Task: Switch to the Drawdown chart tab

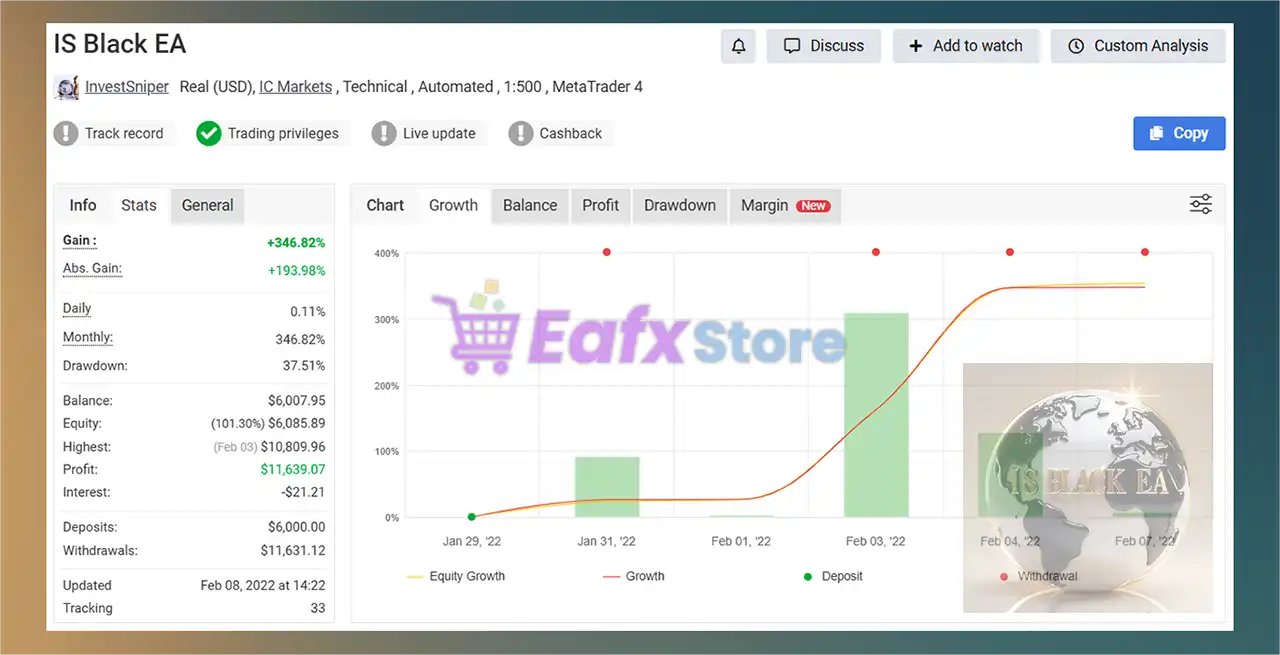Action: (x=680, y=205)
